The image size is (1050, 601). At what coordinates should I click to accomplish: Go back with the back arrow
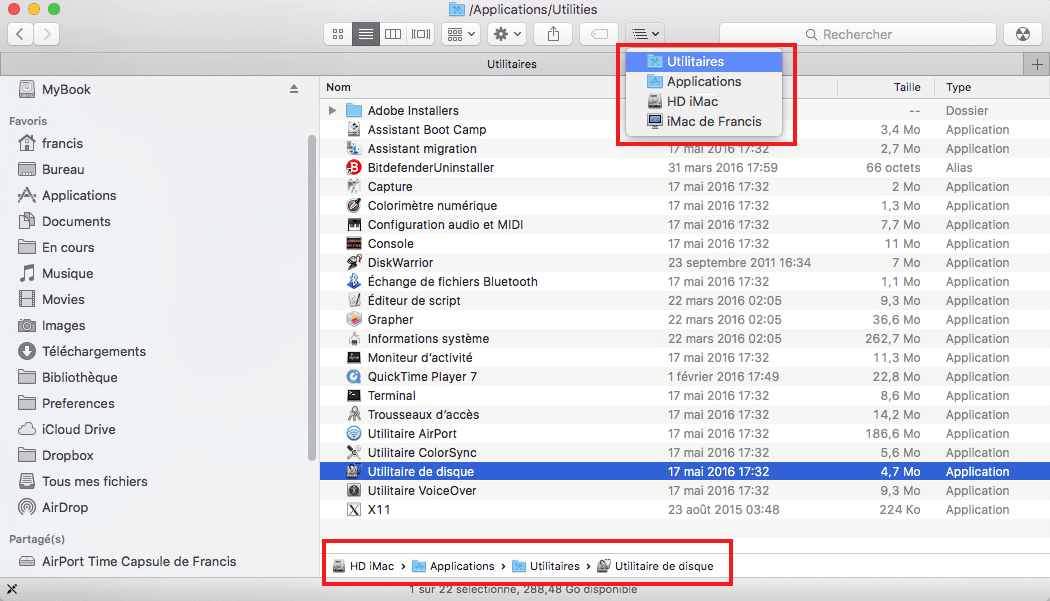[x=21, y=34]
